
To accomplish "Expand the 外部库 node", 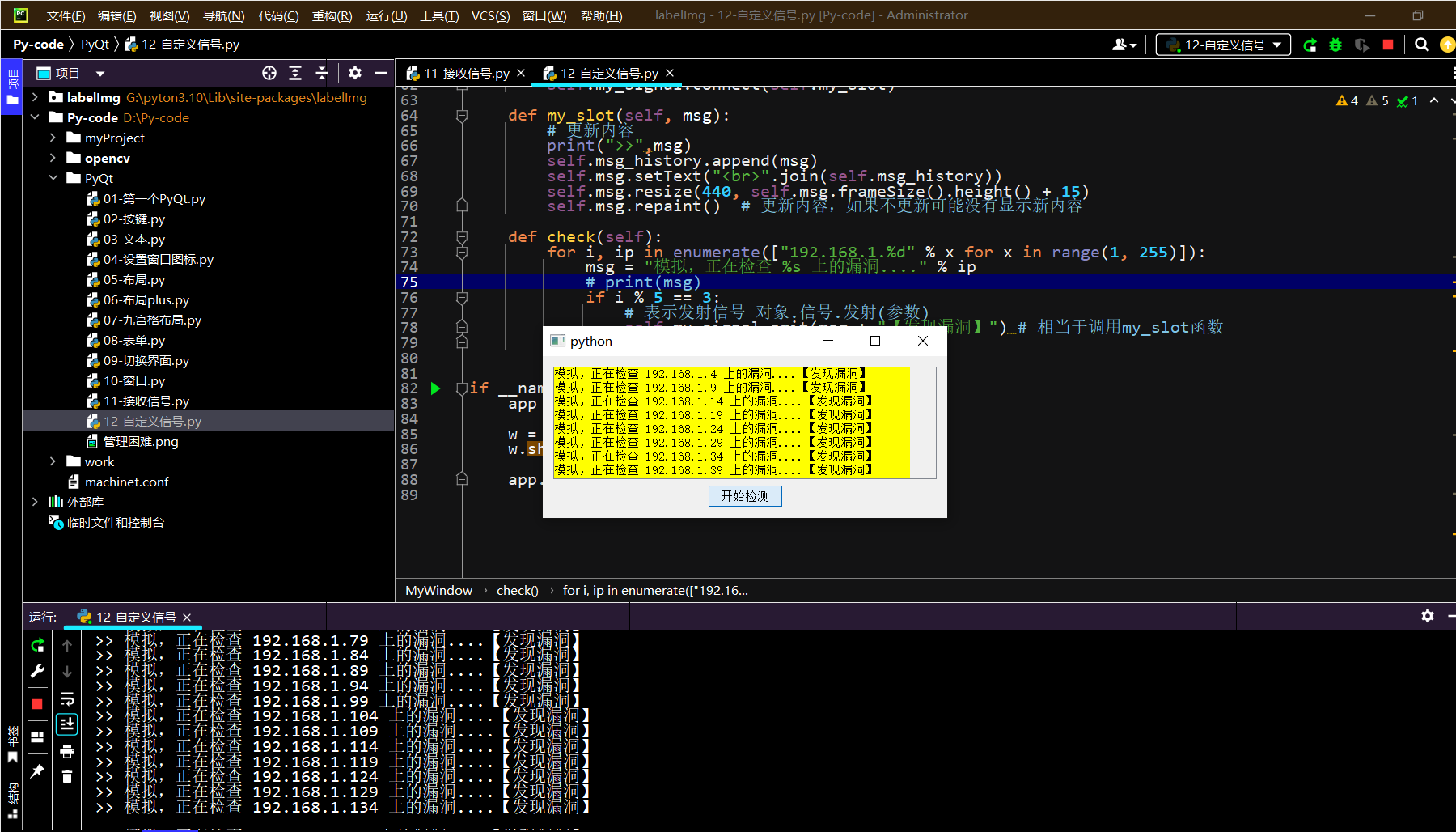I will (35, 502).
